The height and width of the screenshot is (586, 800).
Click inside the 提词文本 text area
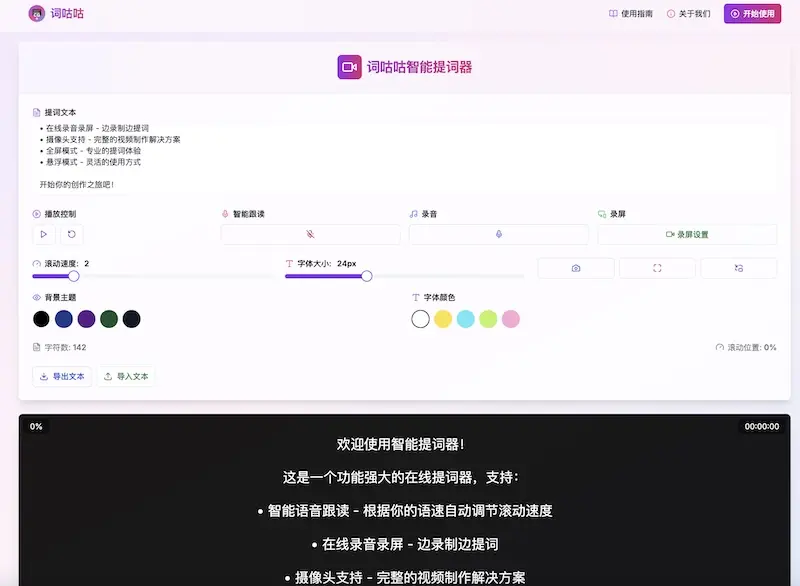click(x=404, y=157)
